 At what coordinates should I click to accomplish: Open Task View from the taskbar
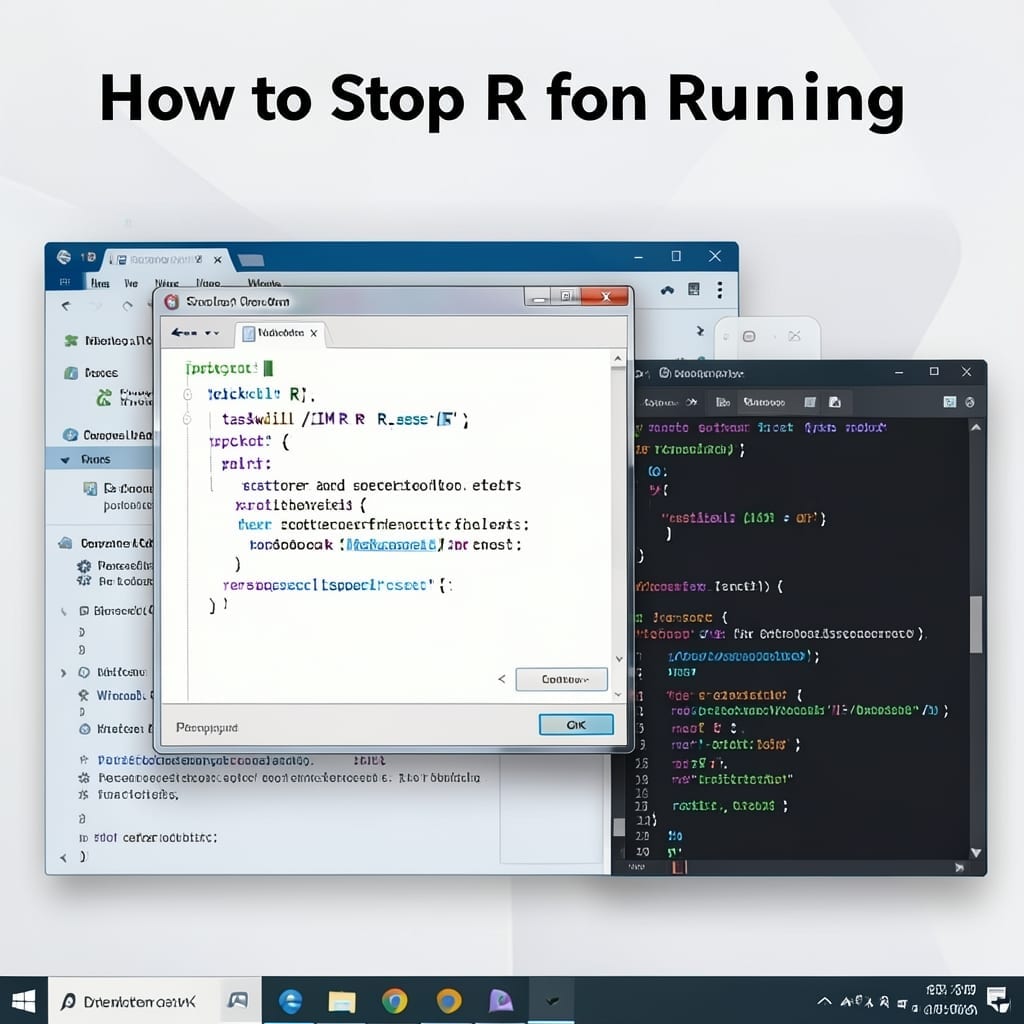[x=238, y=1000]
